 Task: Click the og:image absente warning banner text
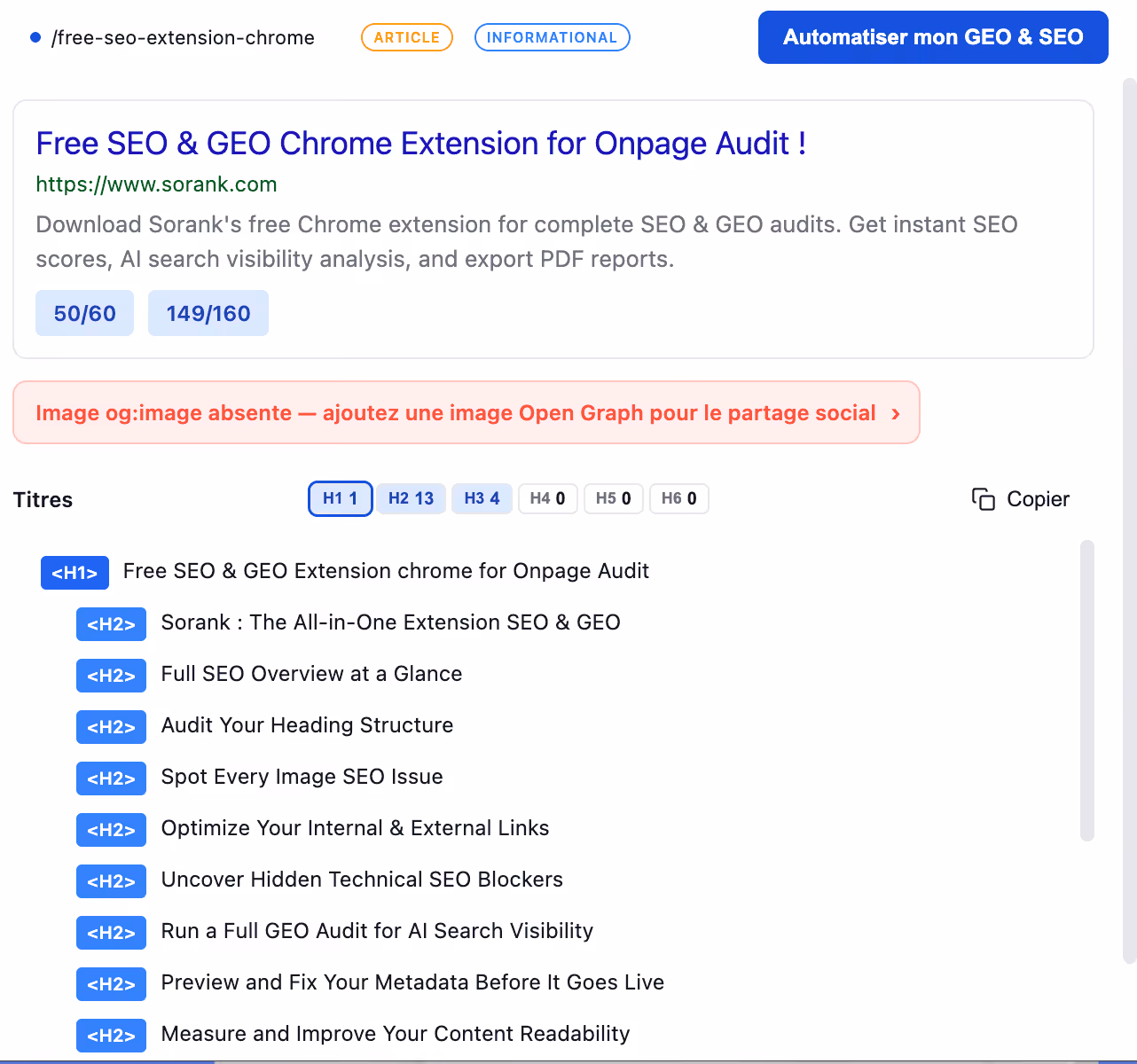455,413
